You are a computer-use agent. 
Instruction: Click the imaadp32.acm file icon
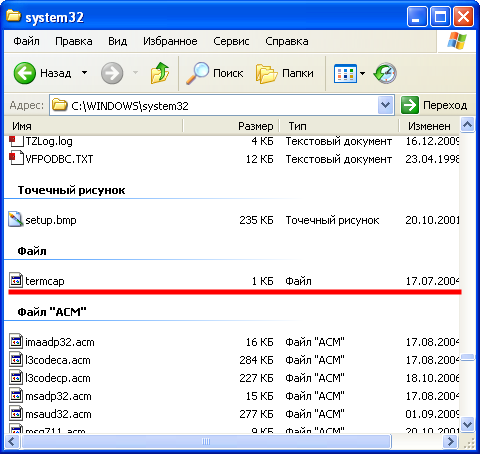tap(16, 341)
